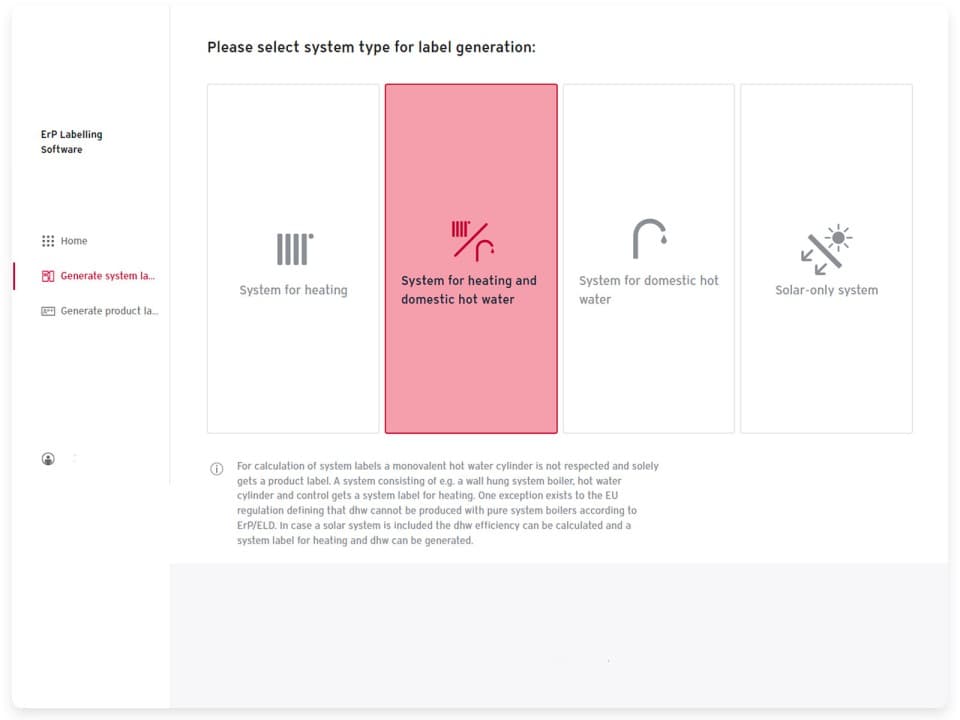Viewport: 960px width, 720px height.
Task: Open the Generate system label menu item
Action: (108, 276)
